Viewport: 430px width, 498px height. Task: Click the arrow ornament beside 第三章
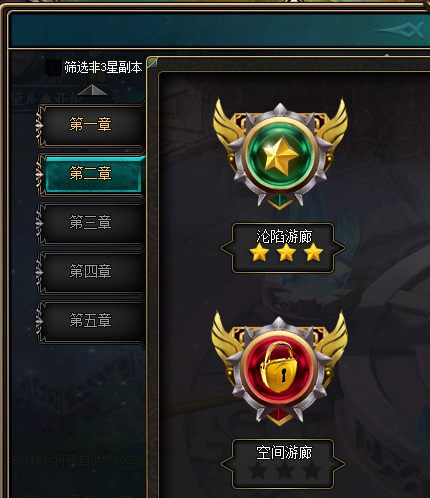tap(39, 223)
